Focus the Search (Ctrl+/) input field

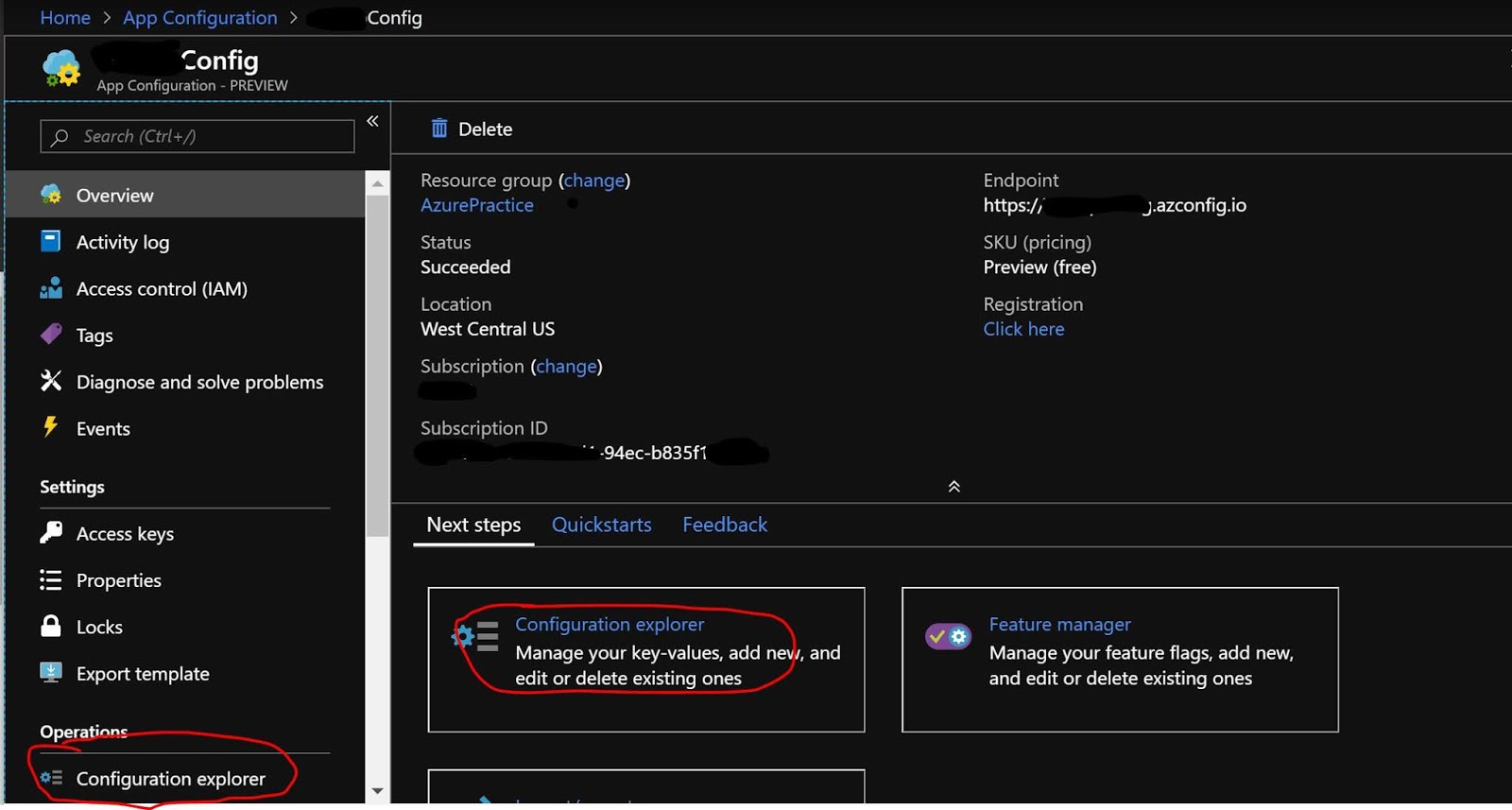click(198, 136)
